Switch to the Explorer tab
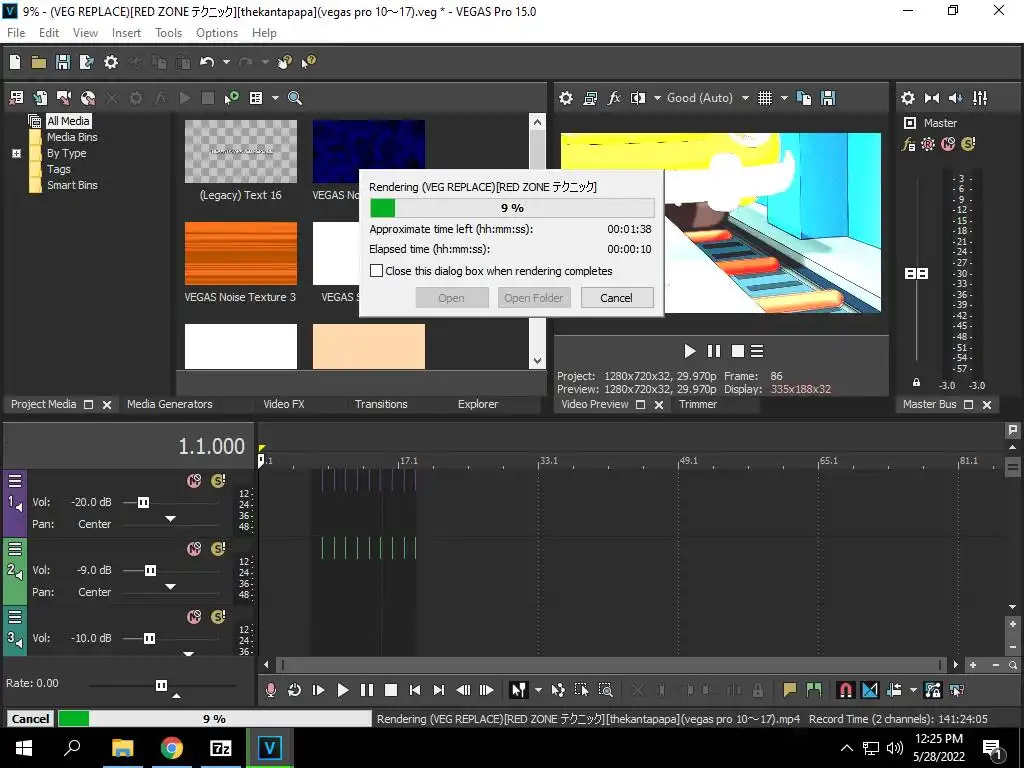The image size is (1024, 768). [x=477, y=404]
